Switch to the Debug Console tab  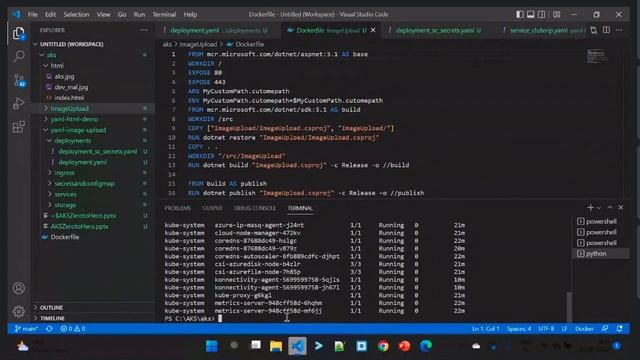click(255, 208)
